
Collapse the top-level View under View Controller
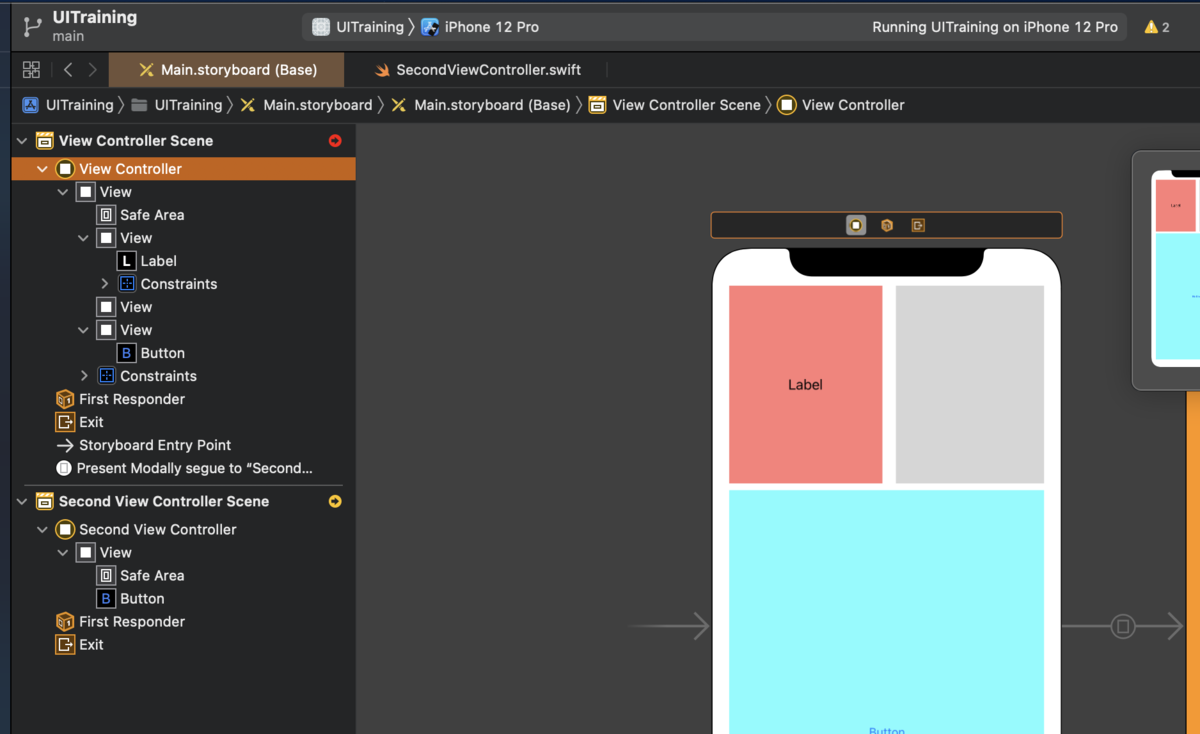click(x=63, y=192)
